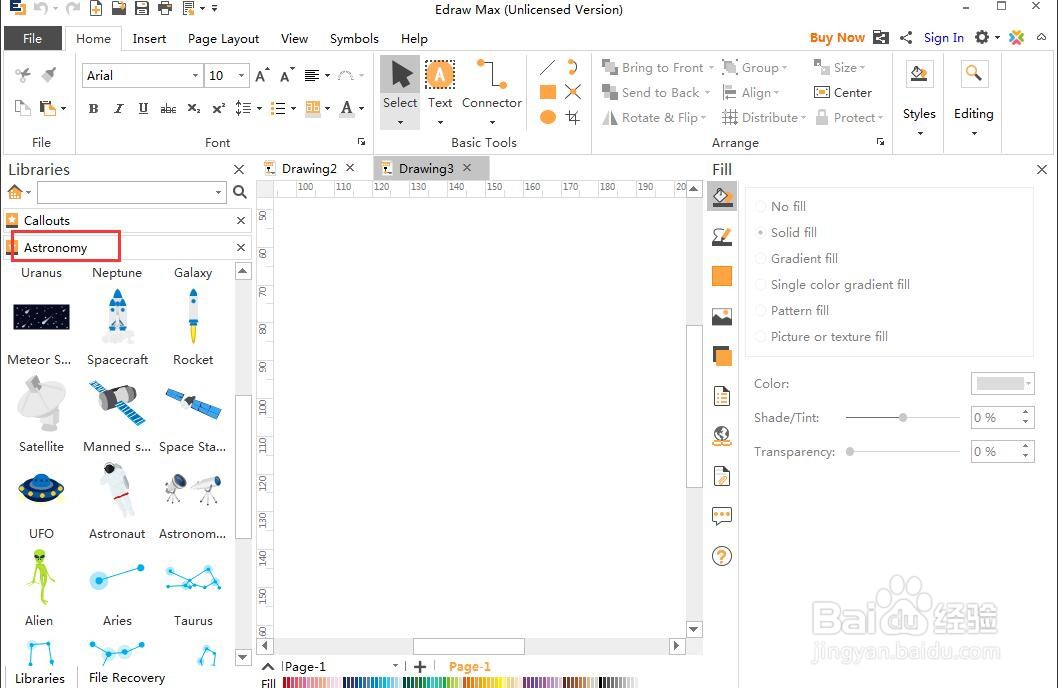Image resolution: width=1058 pixels, height=688 pixels.
Task: Insert the Rocket shape
Action: click(x=193, y=327)
